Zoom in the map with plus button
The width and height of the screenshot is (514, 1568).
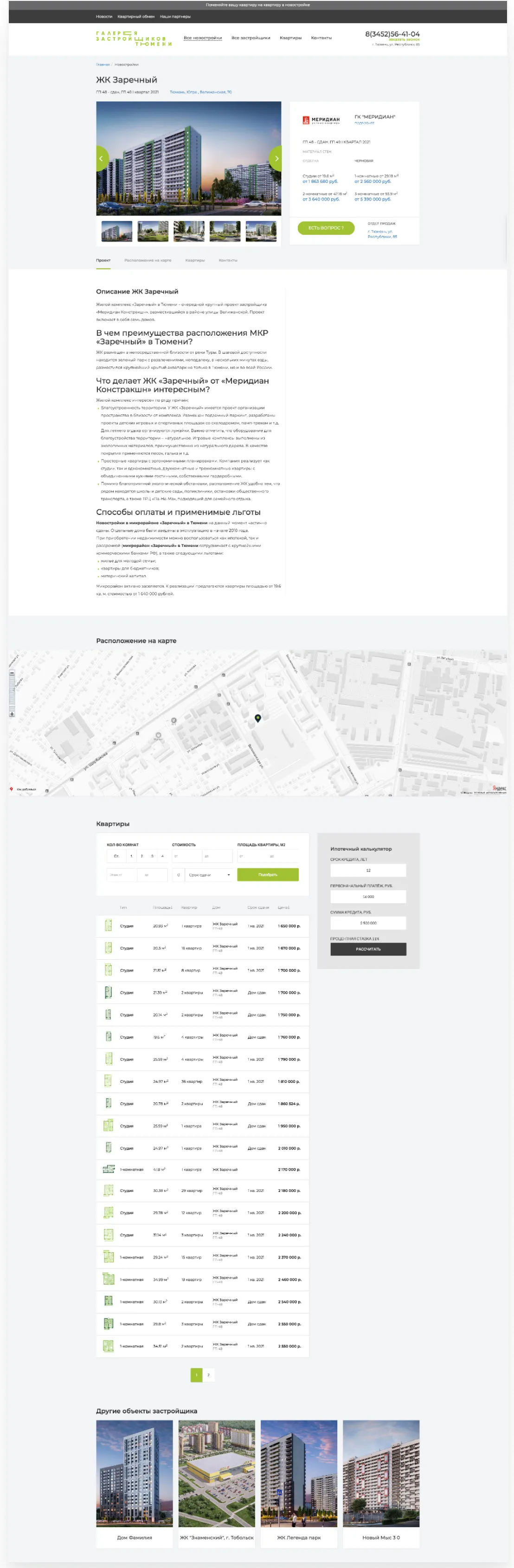(12, 713)
